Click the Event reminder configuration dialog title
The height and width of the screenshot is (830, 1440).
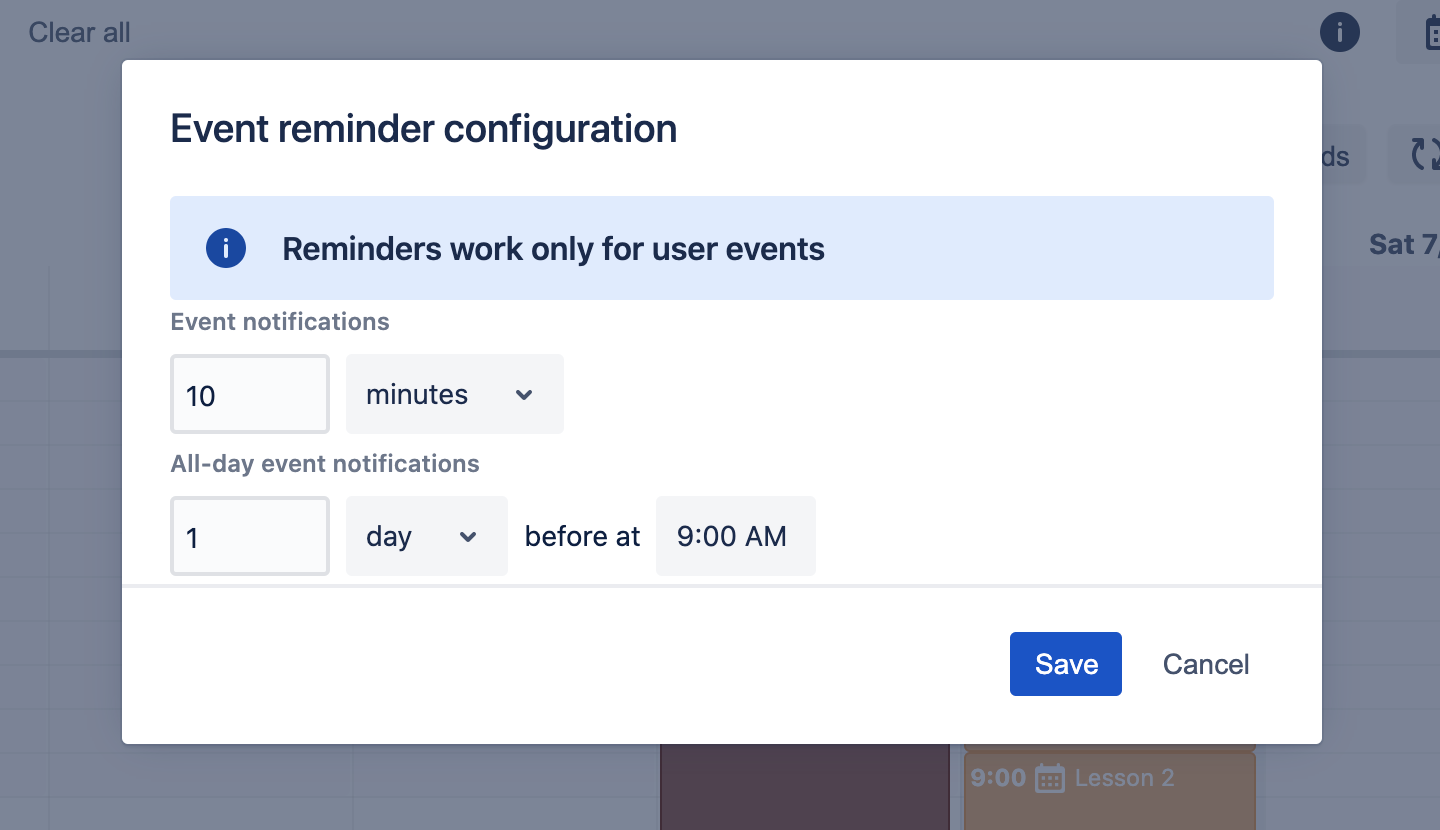424,130
